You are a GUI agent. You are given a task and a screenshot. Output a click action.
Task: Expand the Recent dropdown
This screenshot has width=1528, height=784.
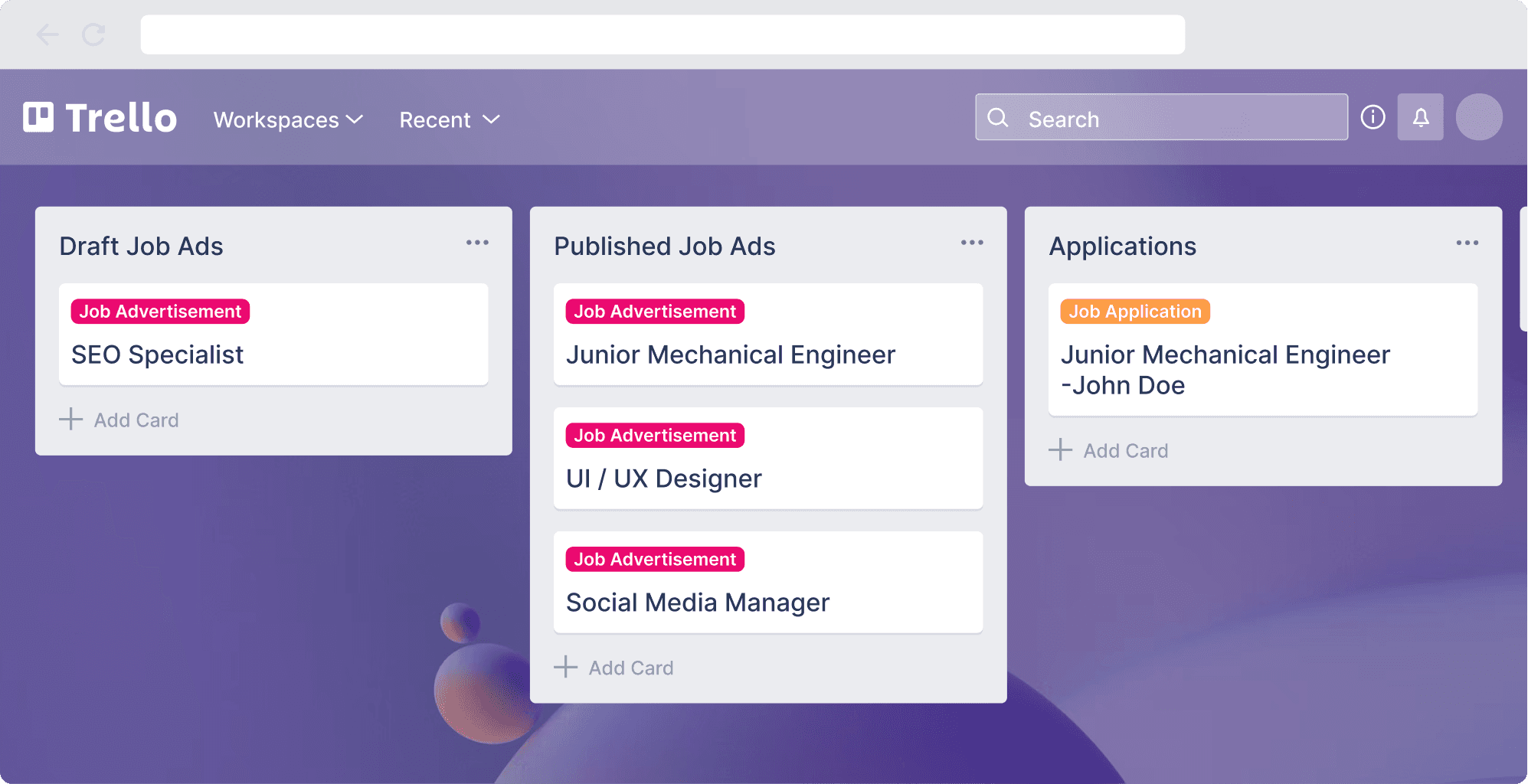pyautogui.click(x=450, y=120)
